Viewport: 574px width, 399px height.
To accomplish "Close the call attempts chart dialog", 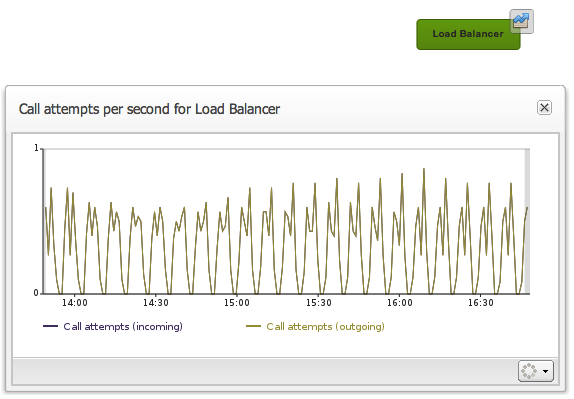I will [544, 108].
